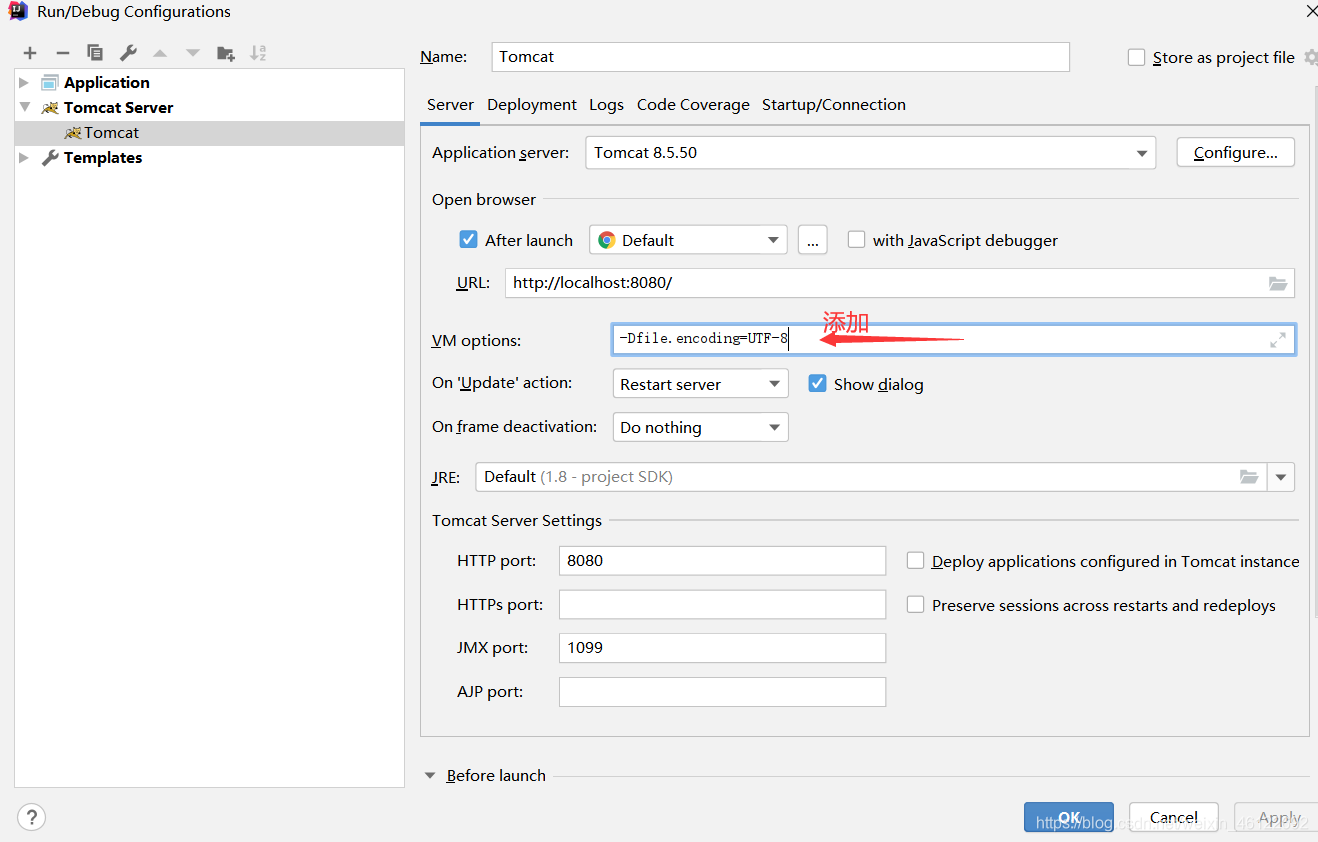Image resolution: width=1318 pixels, height=842 pixels.
Task: Copy the configuration with the duplicate icon
Action: pyautogui.click(x=95, y=53)
